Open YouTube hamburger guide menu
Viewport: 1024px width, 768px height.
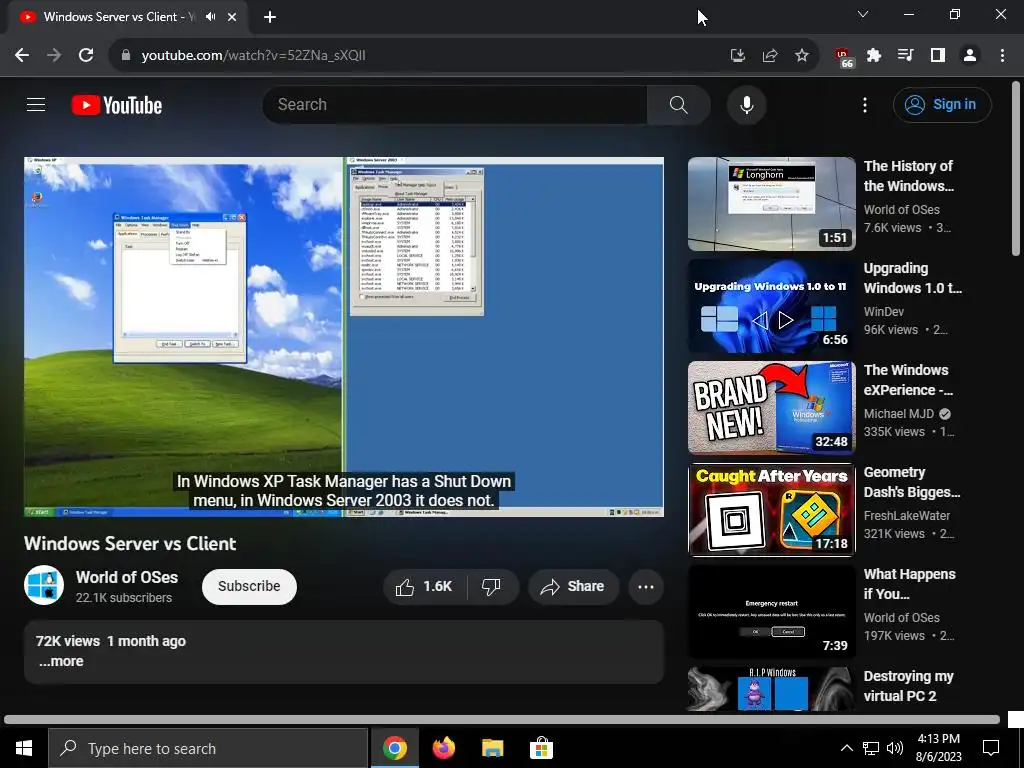pos(36,104)
